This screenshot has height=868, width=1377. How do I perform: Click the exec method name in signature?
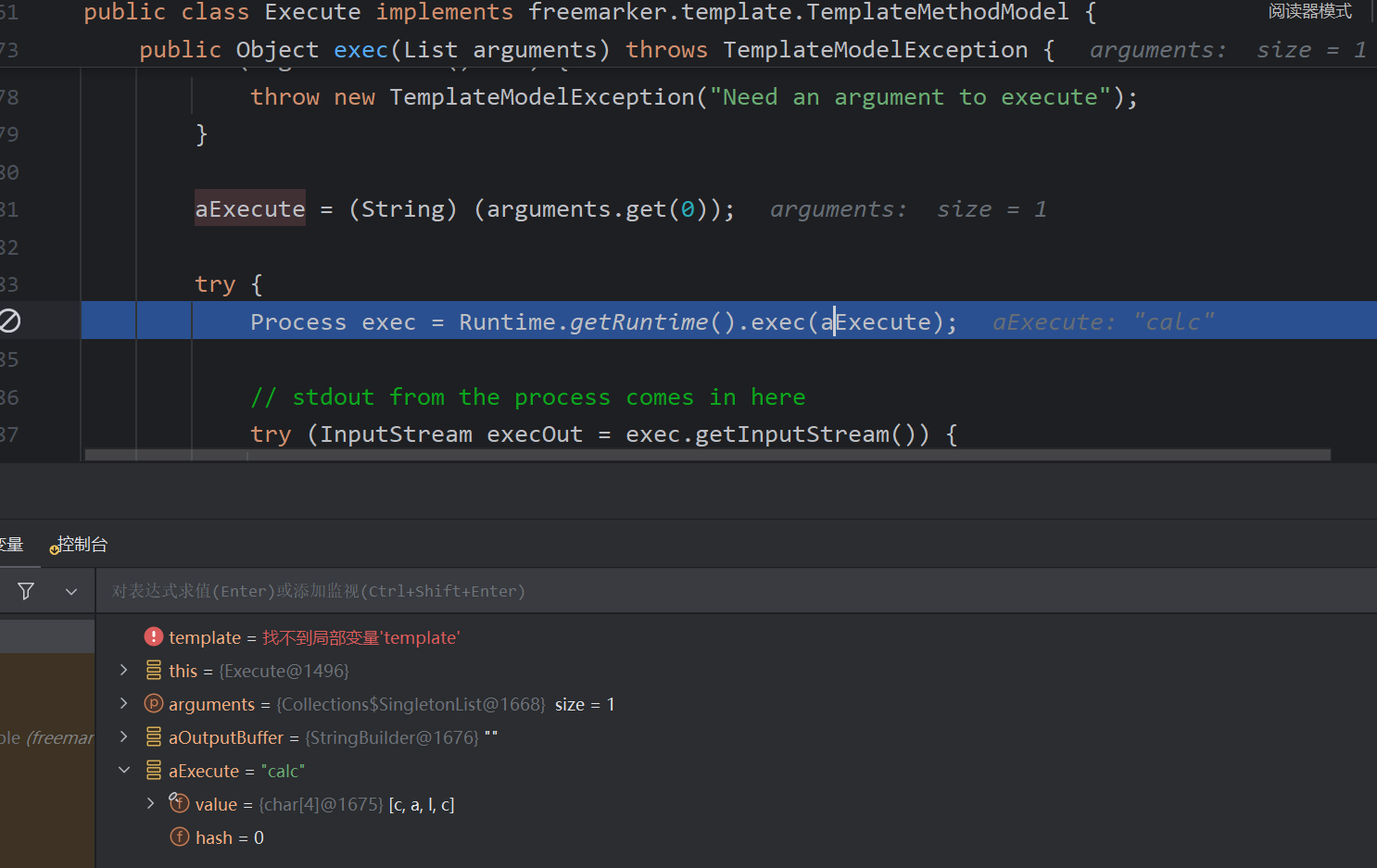coord(360,50)
